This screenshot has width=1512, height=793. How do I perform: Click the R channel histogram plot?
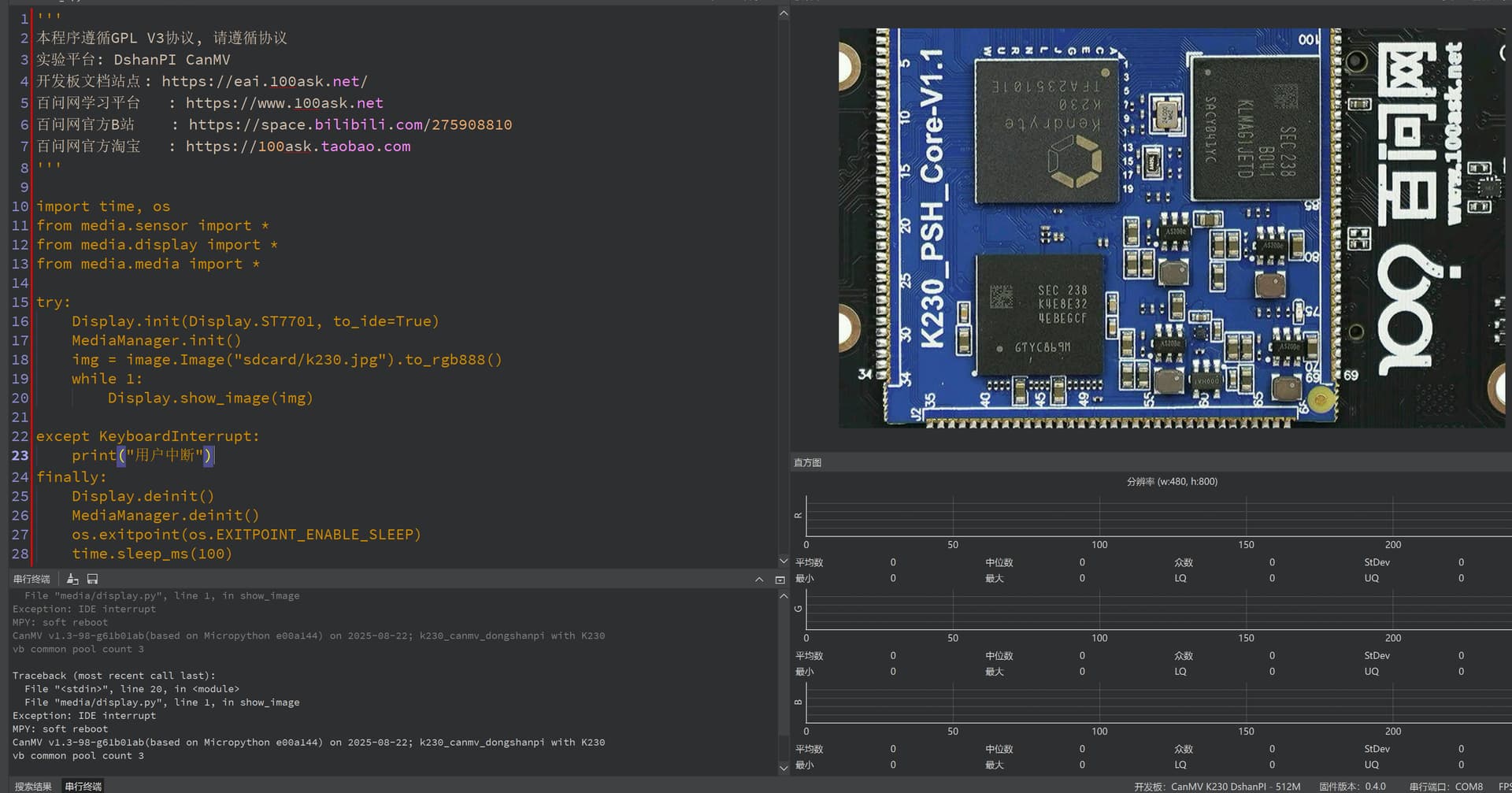coord(1158,517)
